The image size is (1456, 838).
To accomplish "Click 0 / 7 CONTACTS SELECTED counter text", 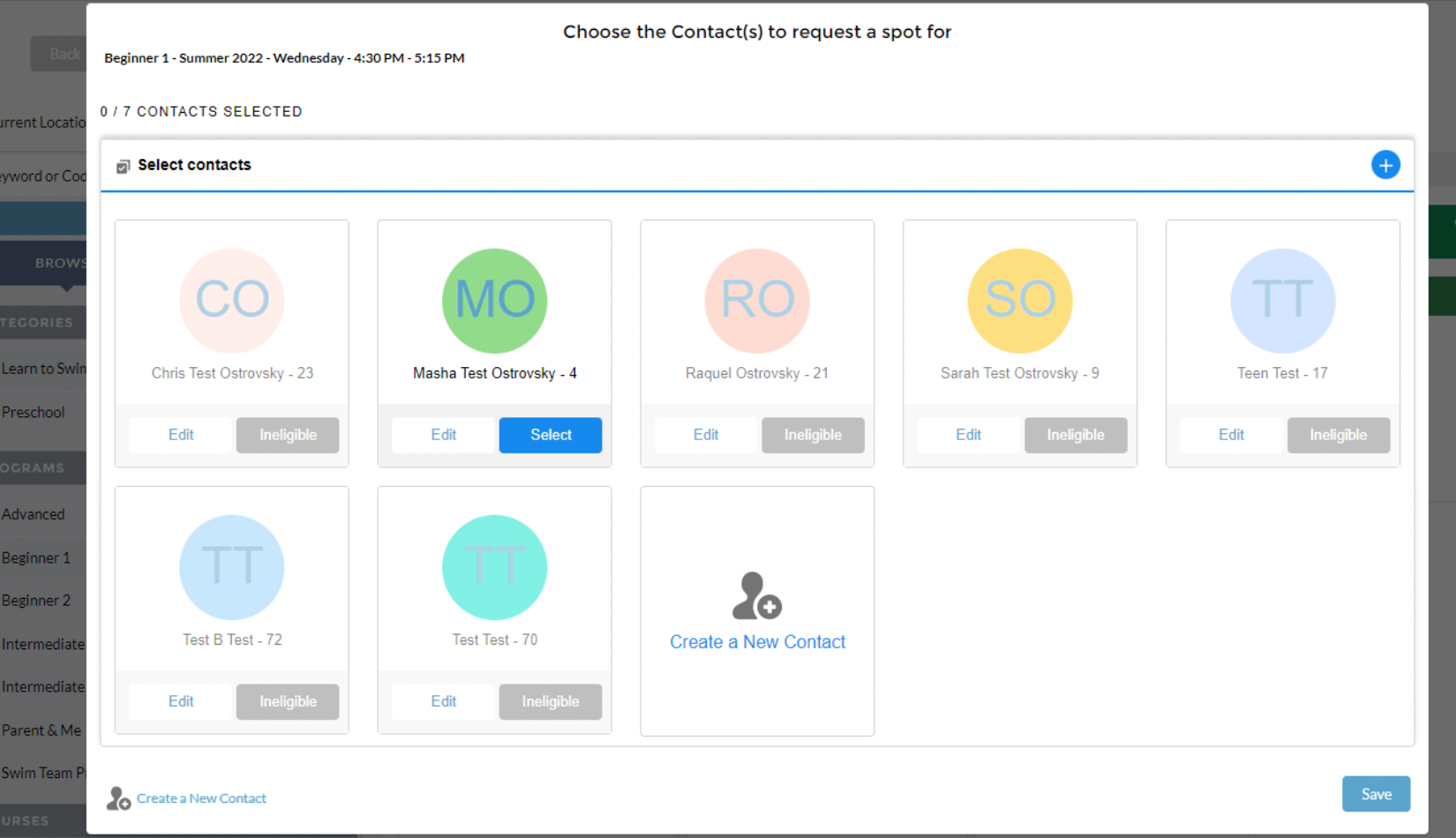I will click(x=201, y=111).
